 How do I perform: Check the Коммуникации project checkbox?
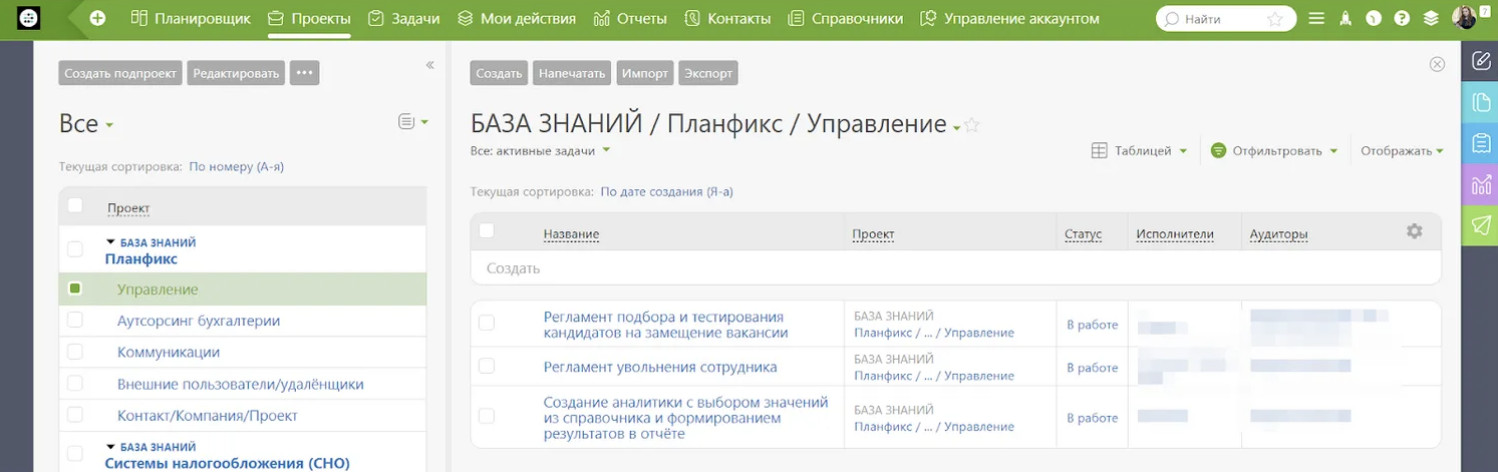(x=75, y=352)
